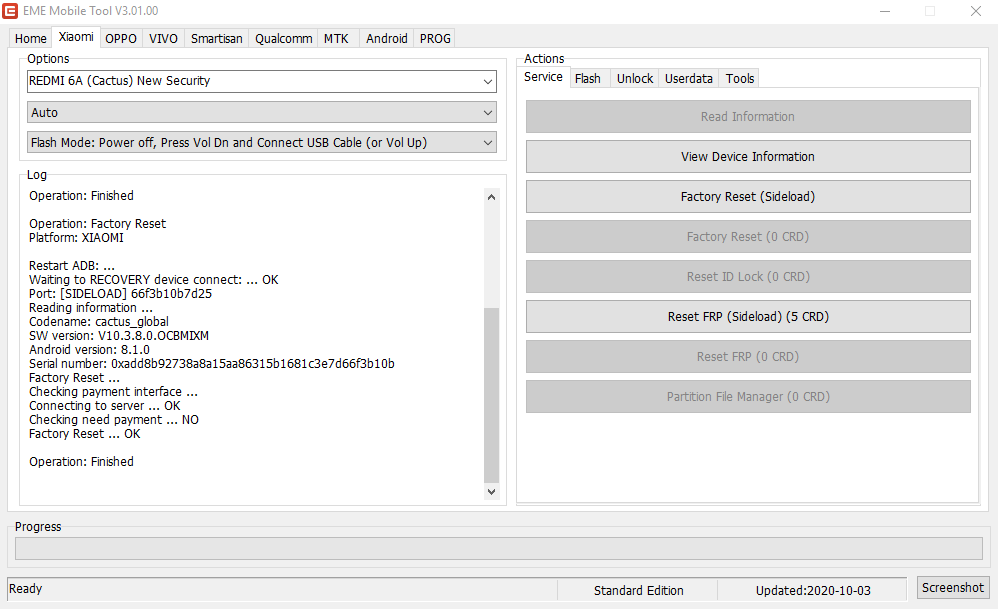Click the 'Updated:2020-10-03' status entry
The image size is (998, 609).
coord(813,591)
